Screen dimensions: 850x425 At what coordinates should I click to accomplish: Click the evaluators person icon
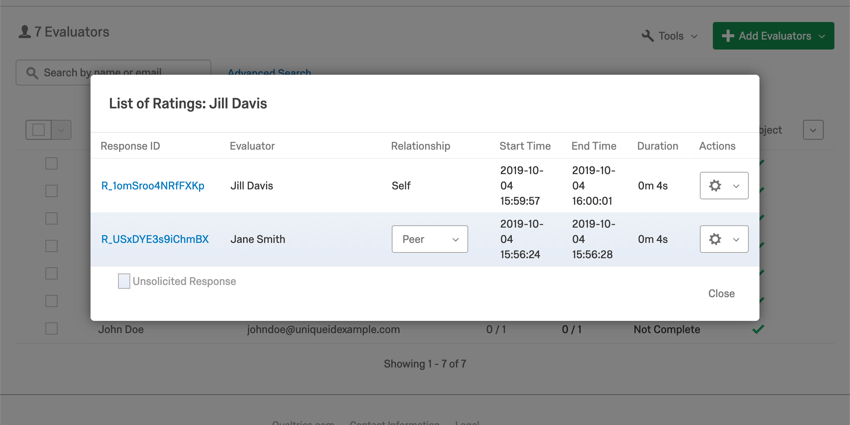point(25,32)
